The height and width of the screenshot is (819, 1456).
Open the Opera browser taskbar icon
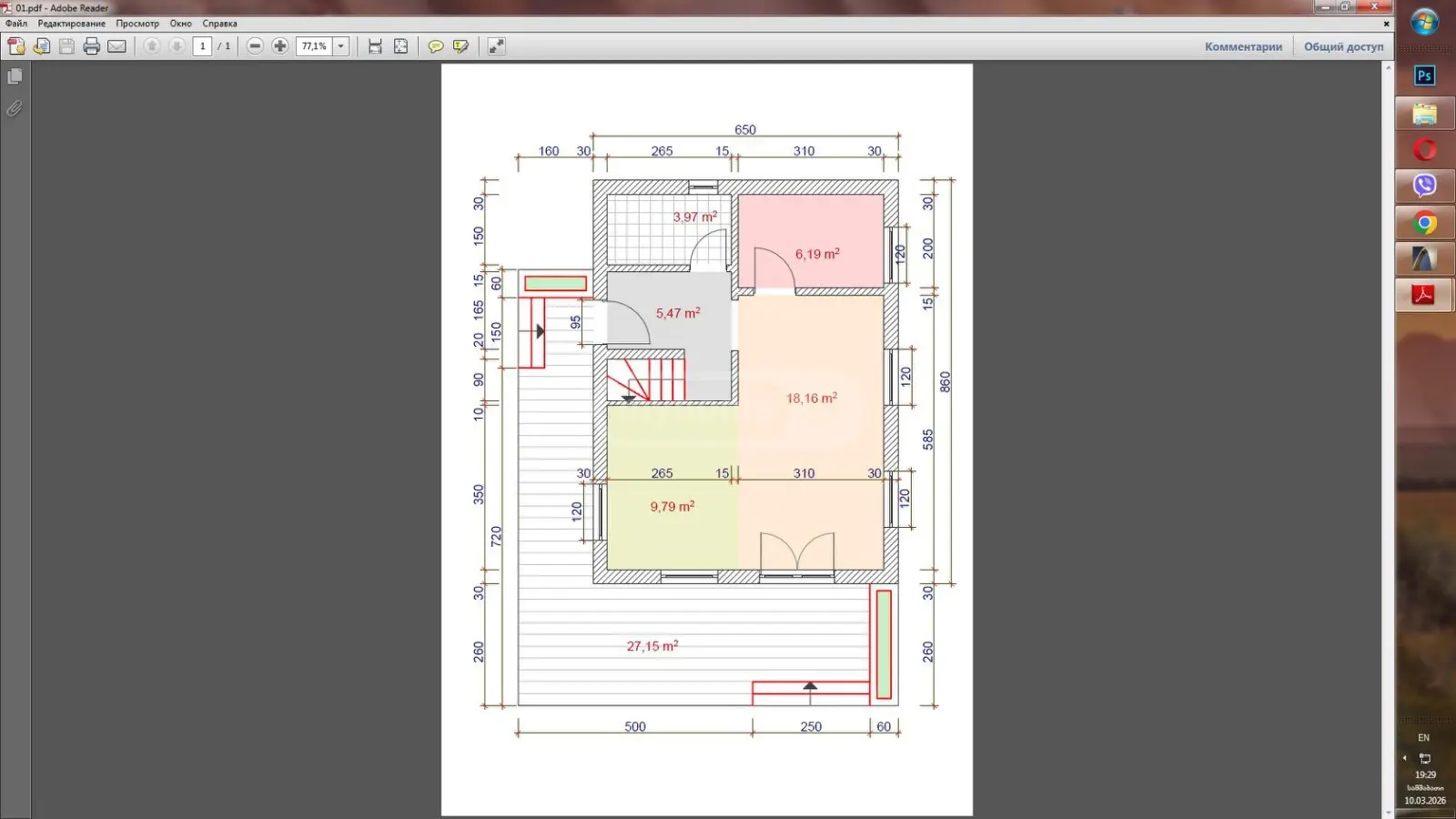point(1425,150)
